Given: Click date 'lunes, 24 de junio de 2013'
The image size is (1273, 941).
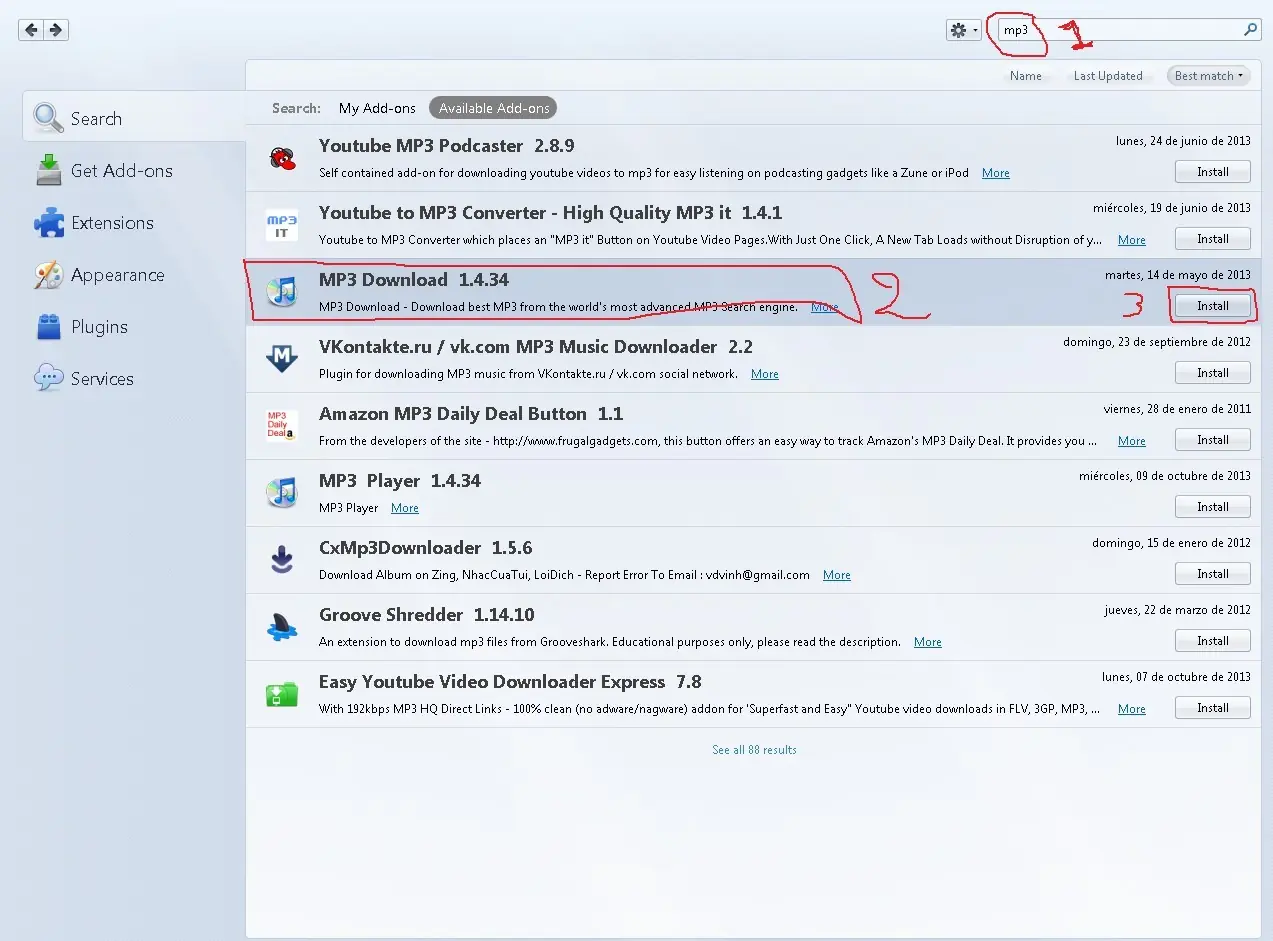Looking at the screenshot, I should (x=1183, y=141).
